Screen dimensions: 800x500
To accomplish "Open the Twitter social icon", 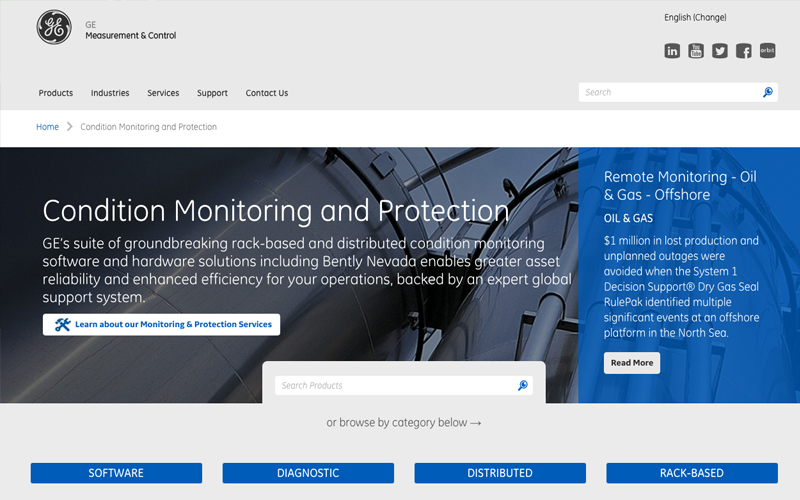I will [x=720, y=51].
